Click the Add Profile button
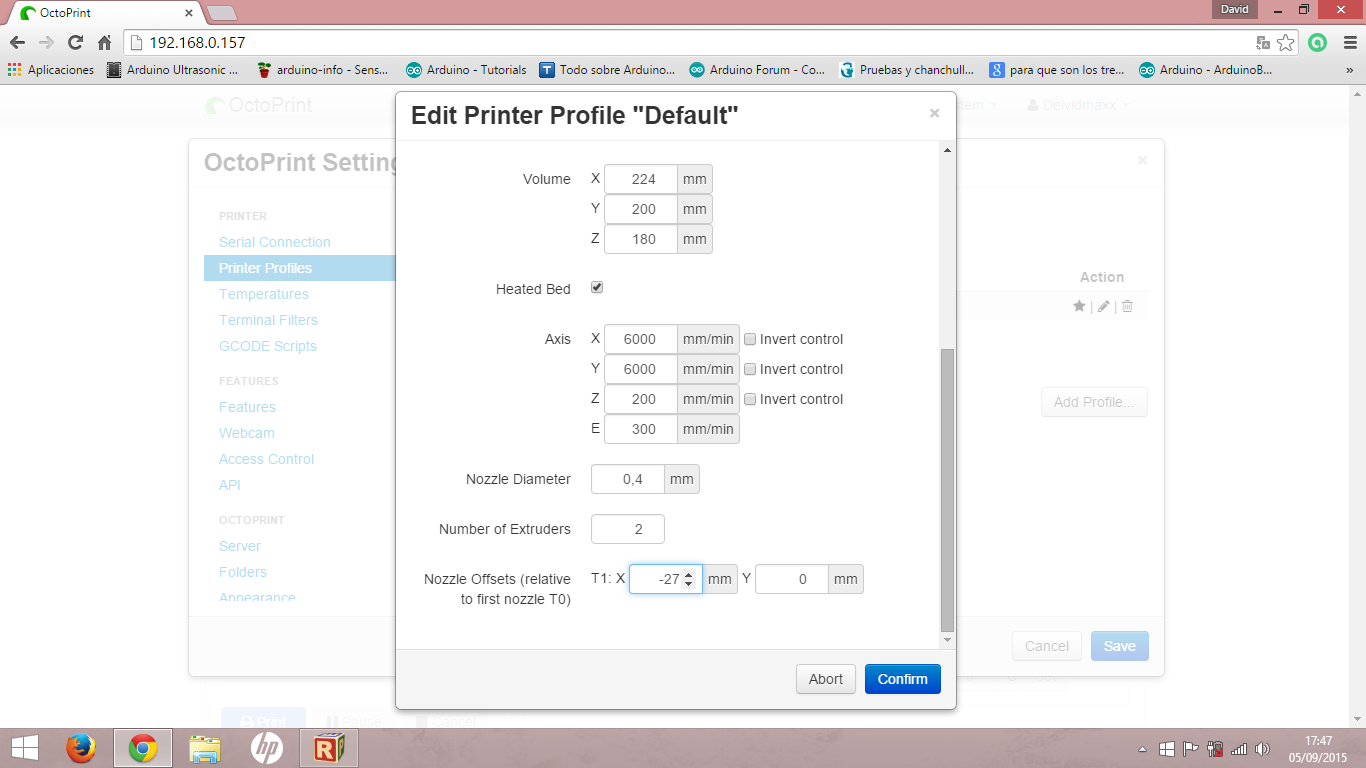The width and height of the screenshot is (1366, 768). pos(1094,402)
